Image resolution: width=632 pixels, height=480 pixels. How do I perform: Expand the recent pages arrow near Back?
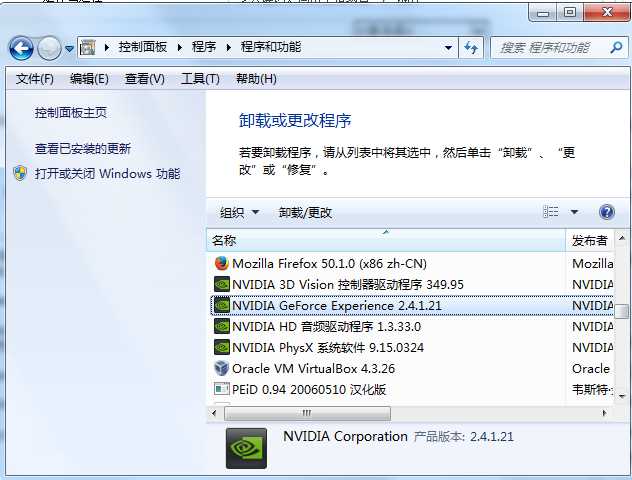click(x=69, y=49)
